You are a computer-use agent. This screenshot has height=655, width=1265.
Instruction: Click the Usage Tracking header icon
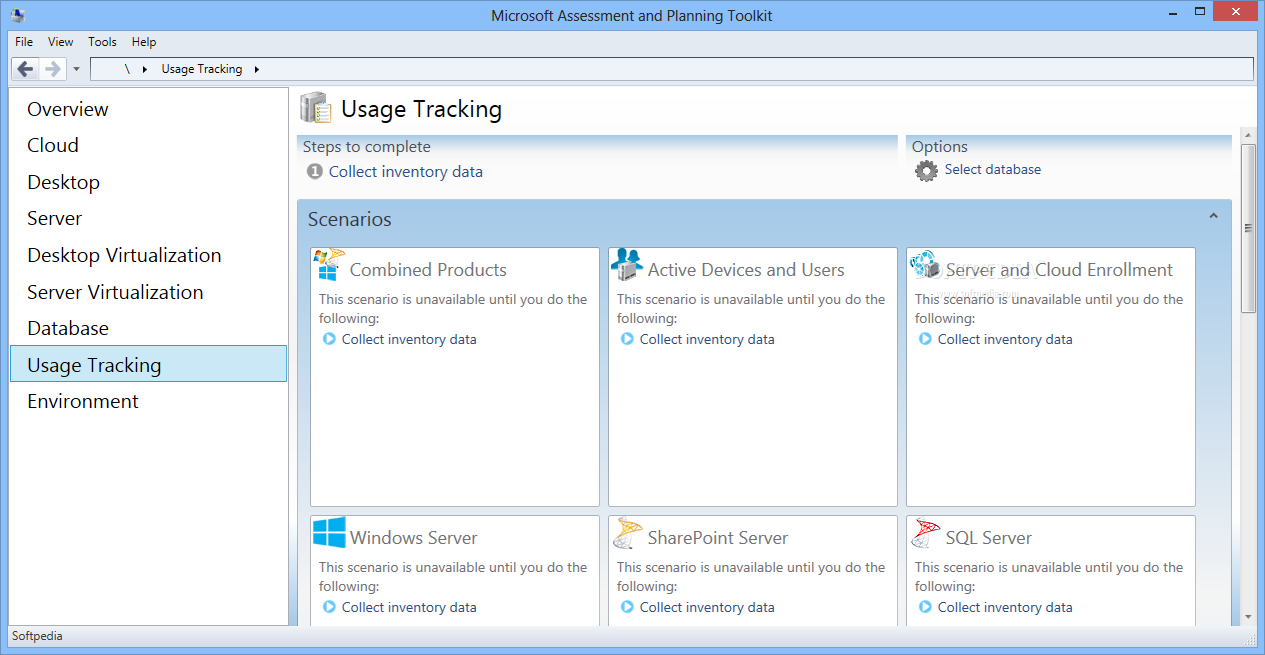(316, 108)
